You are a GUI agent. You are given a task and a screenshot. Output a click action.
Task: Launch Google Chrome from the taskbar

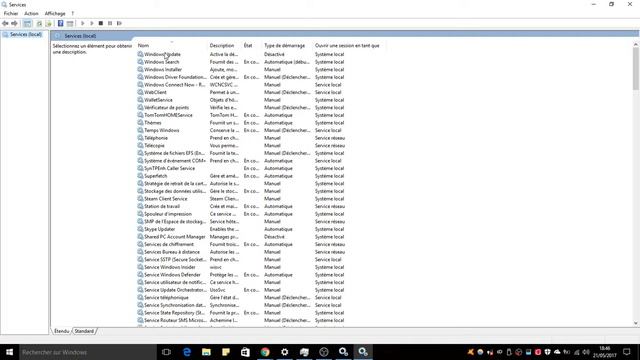click(x=265, y=352)
